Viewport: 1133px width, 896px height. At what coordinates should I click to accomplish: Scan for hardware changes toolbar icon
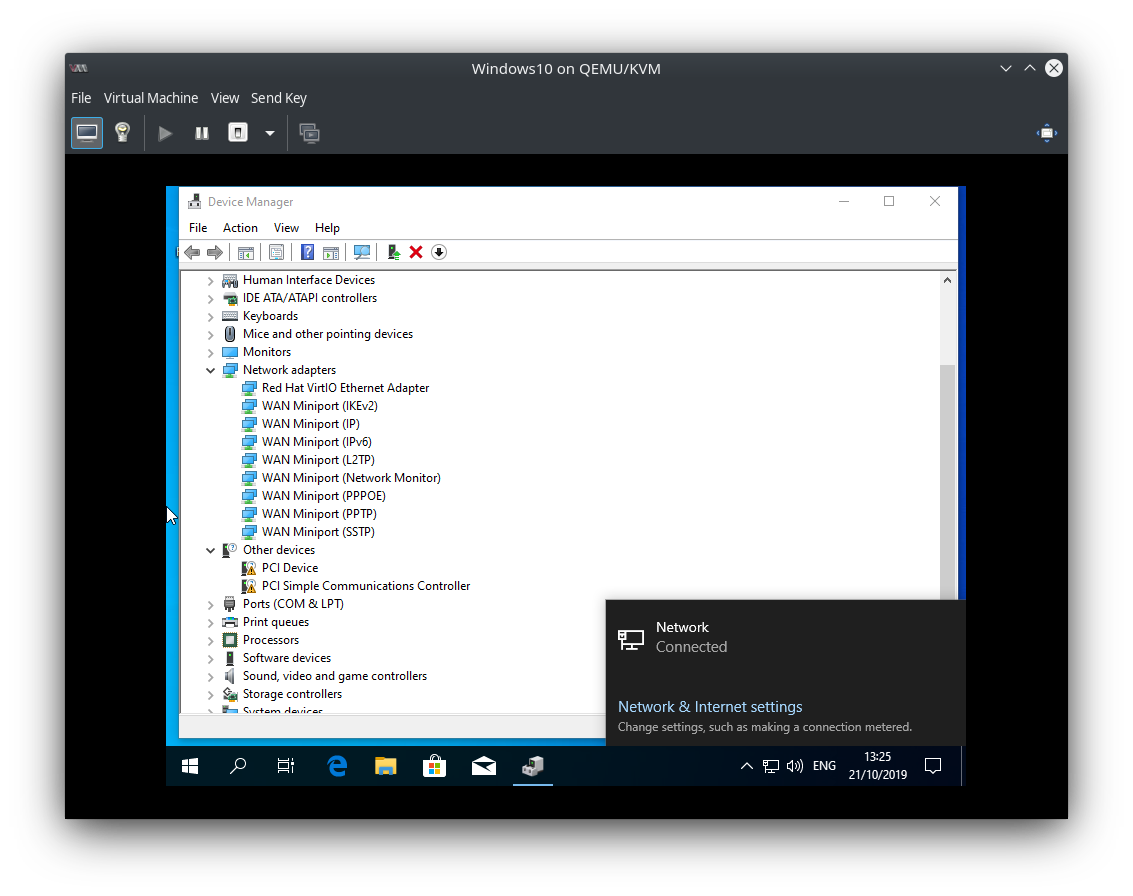(362, 252)
